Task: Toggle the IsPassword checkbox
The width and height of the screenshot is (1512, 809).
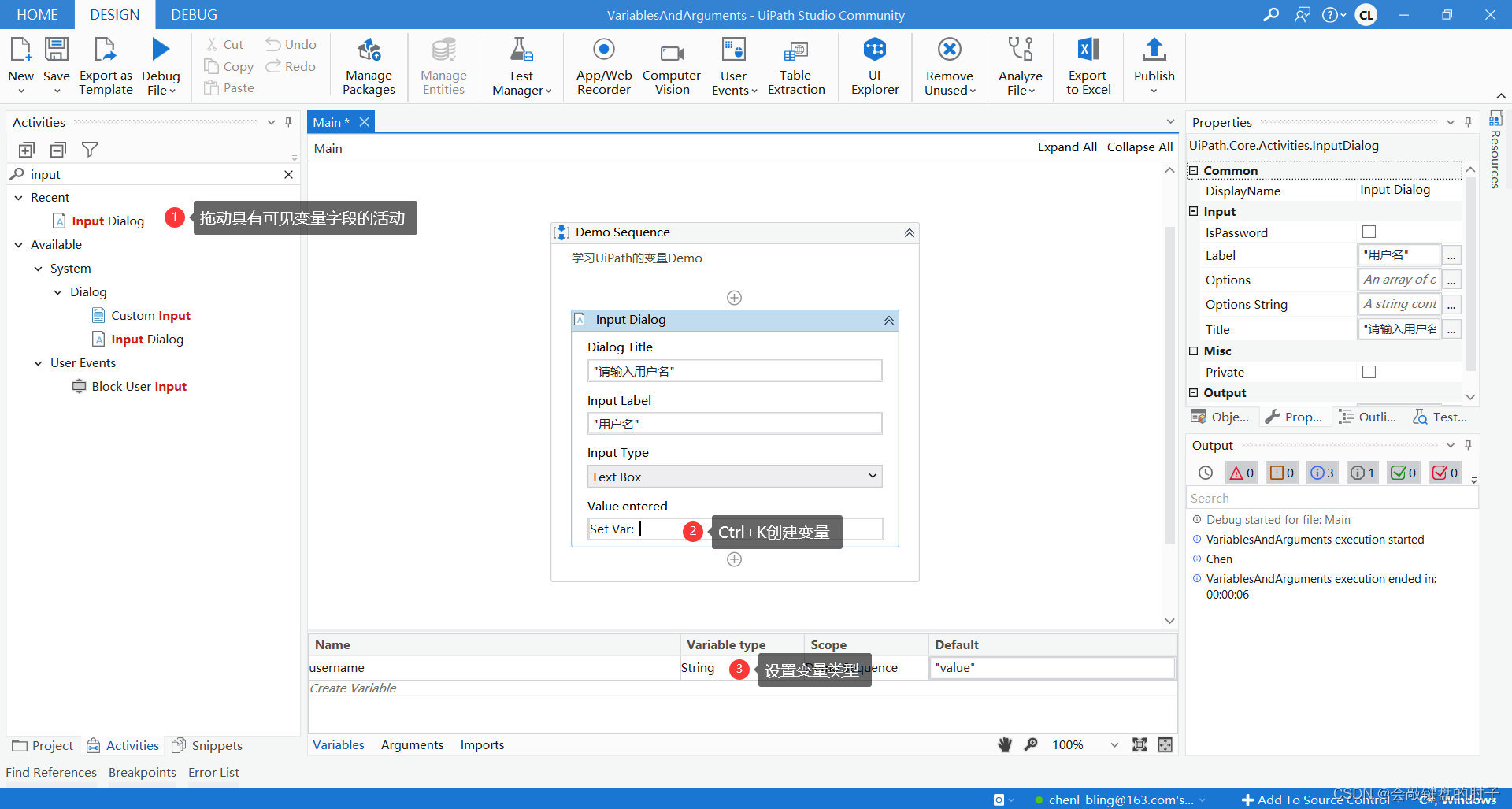Action: 1369,232
